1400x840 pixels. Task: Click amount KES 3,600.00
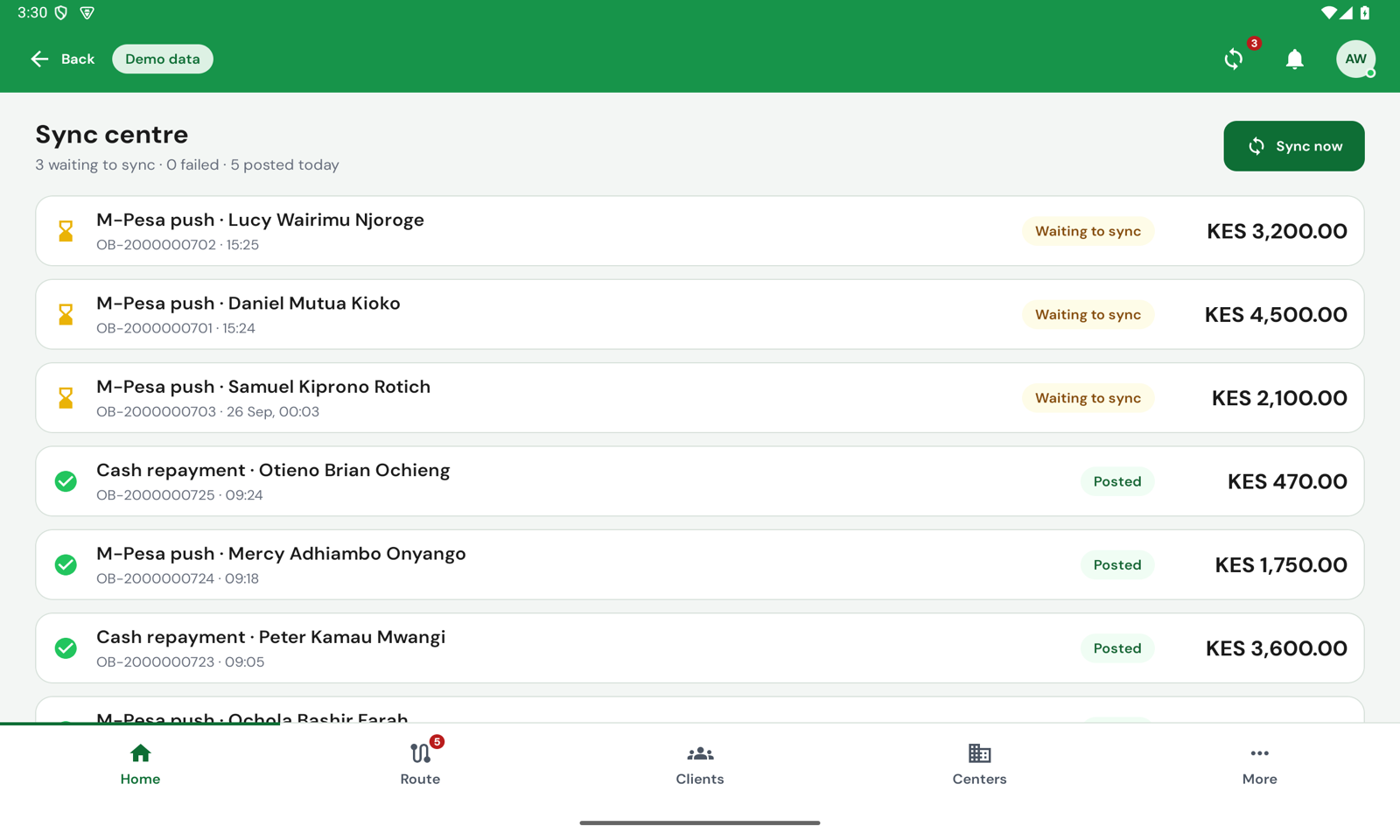click(1277, 648)
